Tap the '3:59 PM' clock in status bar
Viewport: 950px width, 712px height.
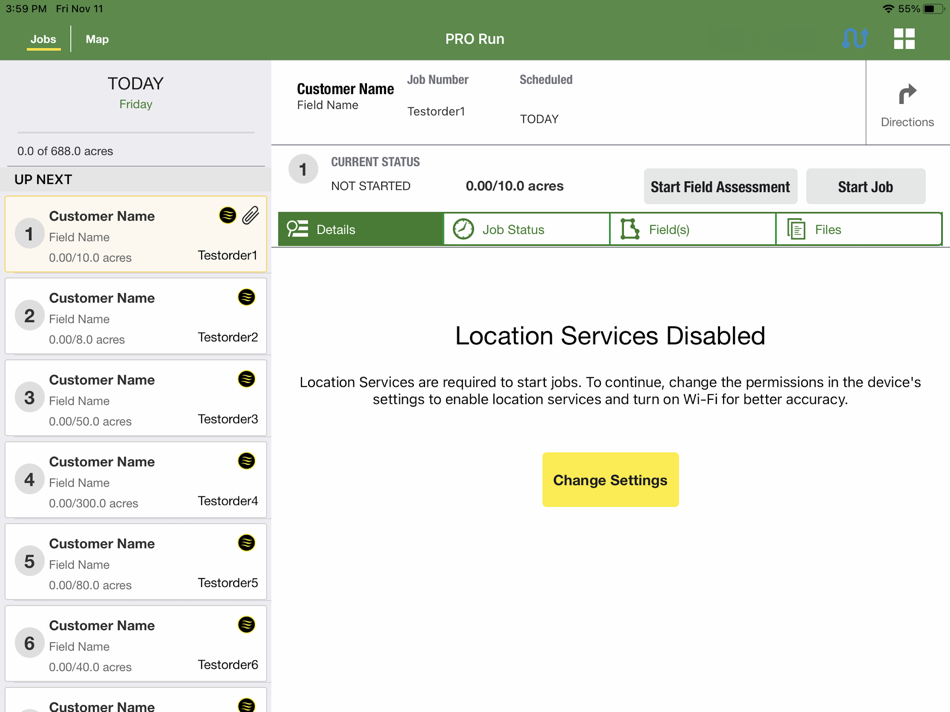[26, 8]
